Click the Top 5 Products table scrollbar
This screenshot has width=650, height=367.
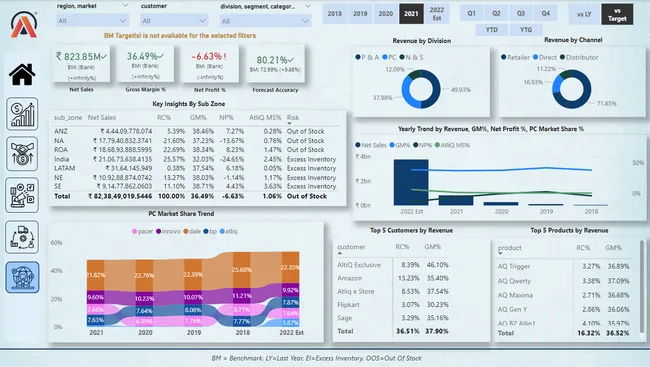(642, 286)
